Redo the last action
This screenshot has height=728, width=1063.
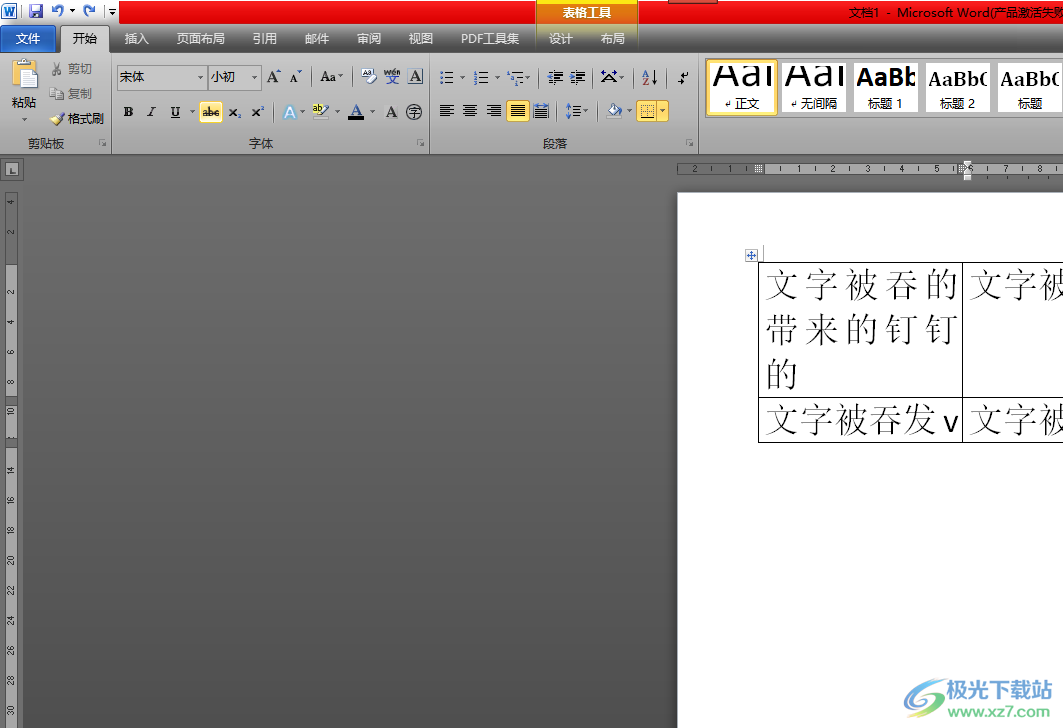(89, 11)
